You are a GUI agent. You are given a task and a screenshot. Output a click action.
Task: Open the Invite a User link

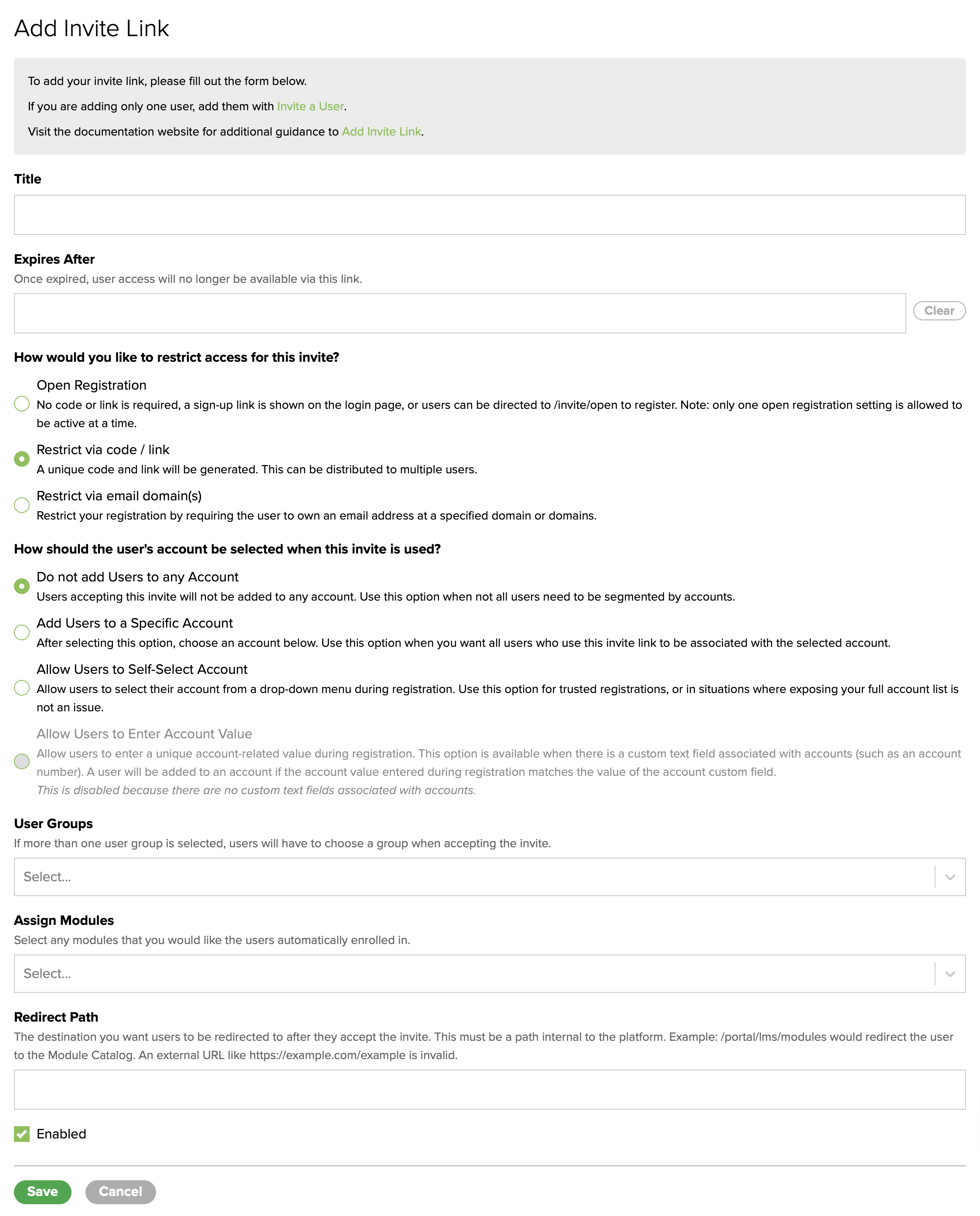coord(310,107)
